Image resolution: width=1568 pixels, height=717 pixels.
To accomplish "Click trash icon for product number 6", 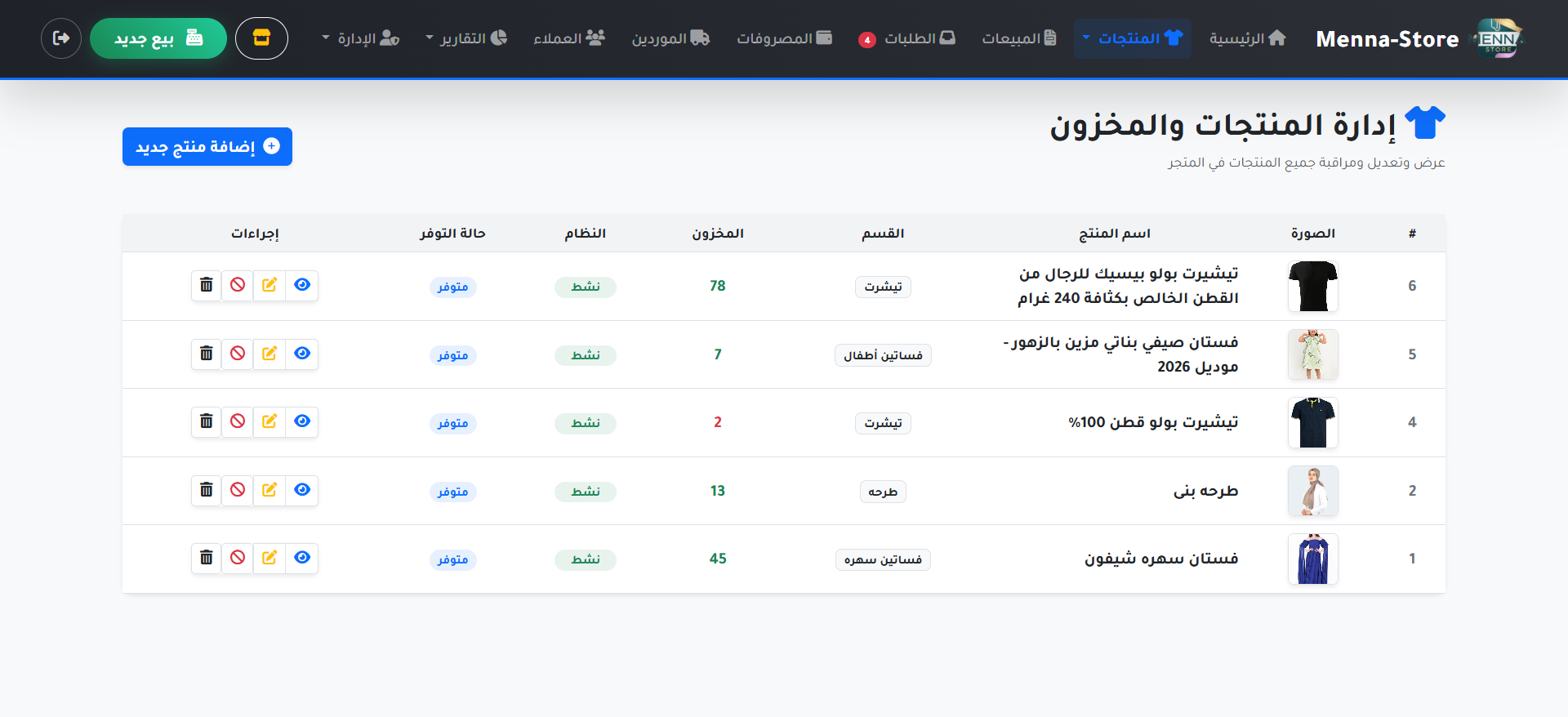I will [207, 285].
